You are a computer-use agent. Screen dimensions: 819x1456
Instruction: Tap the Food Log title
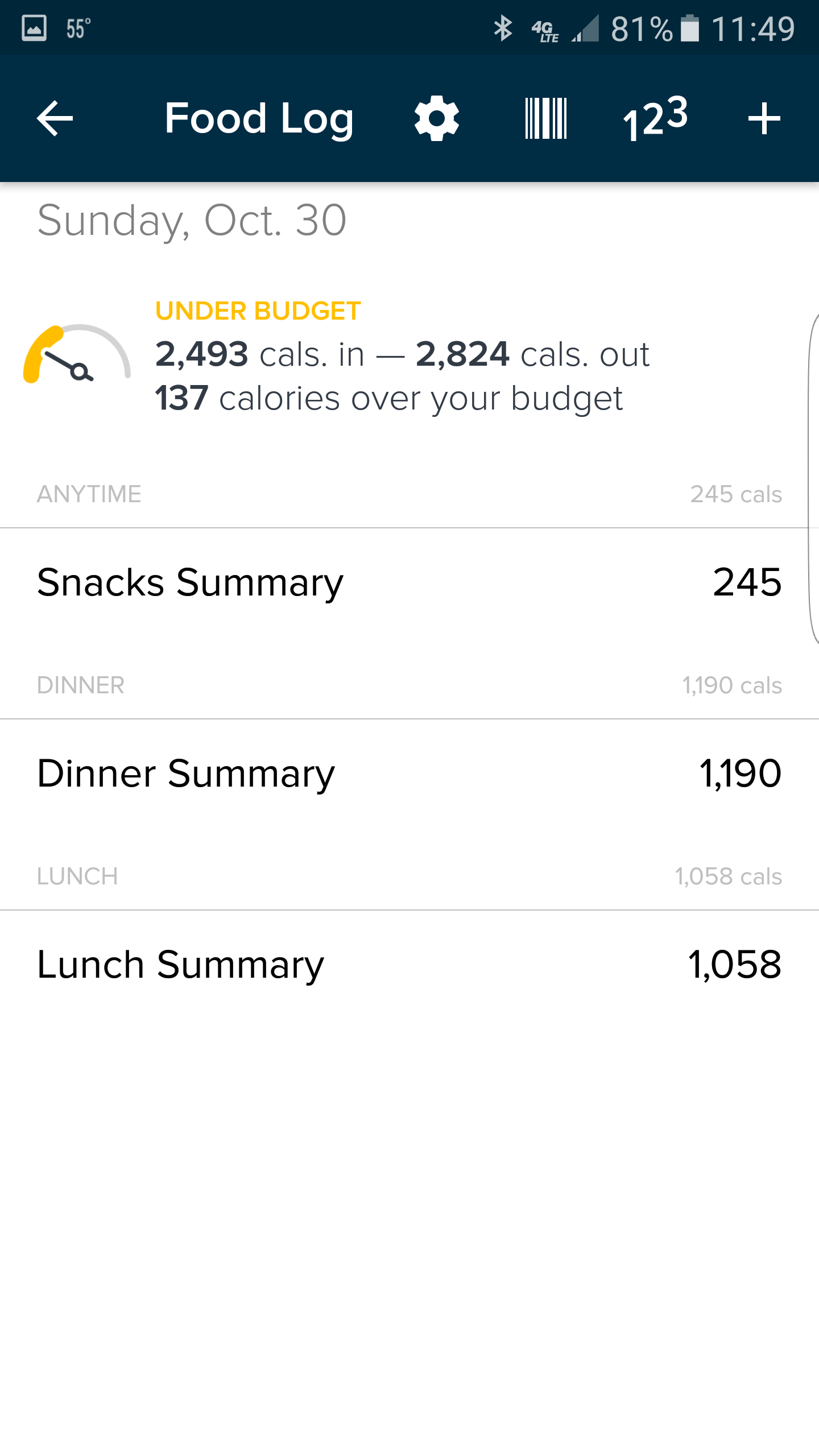coord(259,118)
